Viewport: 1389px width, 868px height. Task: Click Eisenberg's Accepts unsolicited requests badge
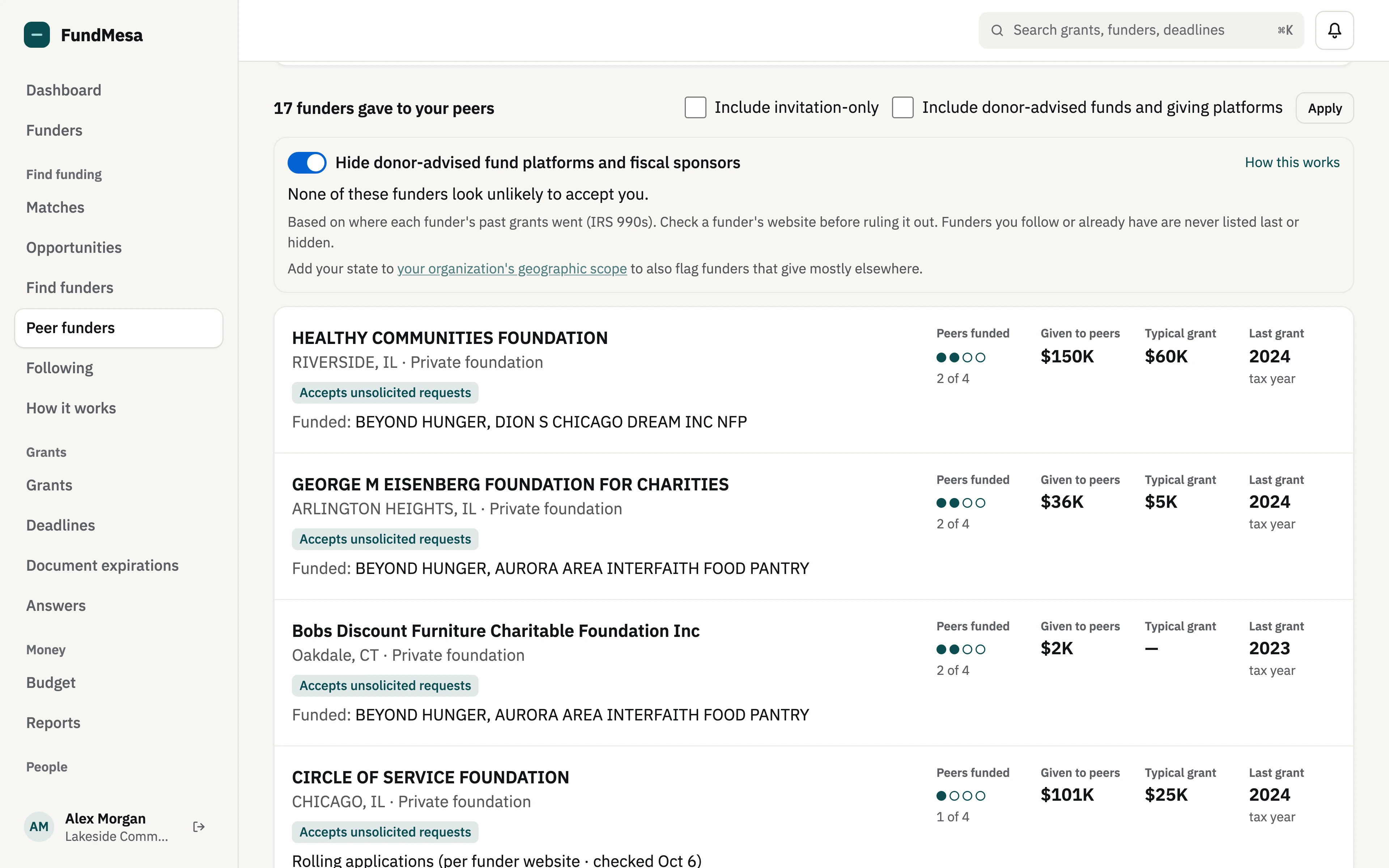(x=385, y=539)
